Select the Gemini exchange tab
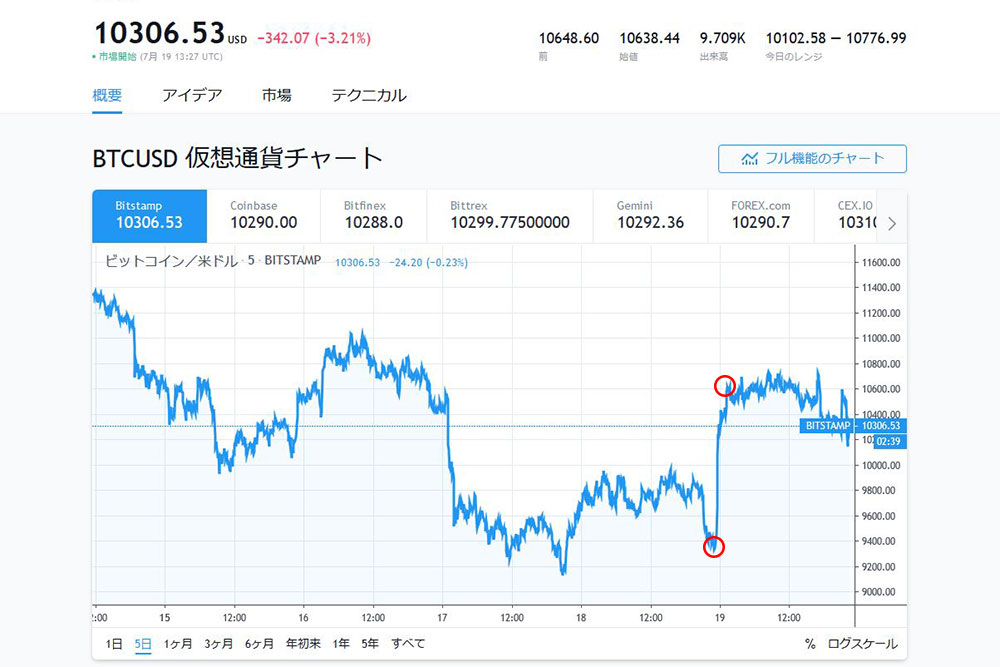Viewport: 1000px width, 667px height. pyautogui.click(x=650, y=216)
